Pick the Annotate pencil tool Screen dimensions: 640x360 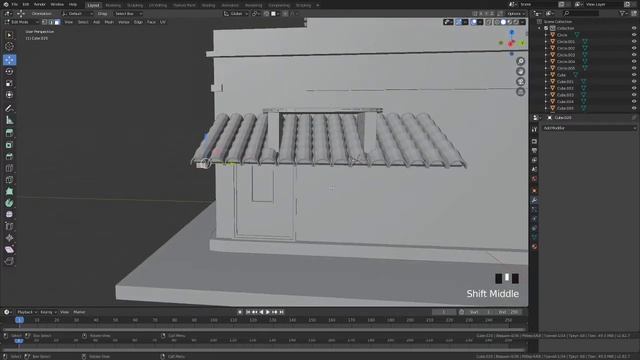[x=9, y=108]
